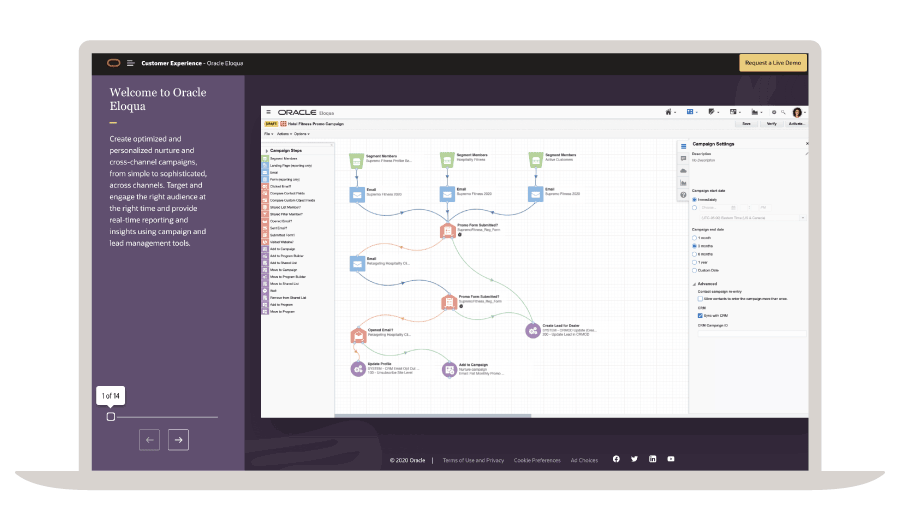
Task: Collapse the Advanced section in settings
Action: [x=694, y=283]
